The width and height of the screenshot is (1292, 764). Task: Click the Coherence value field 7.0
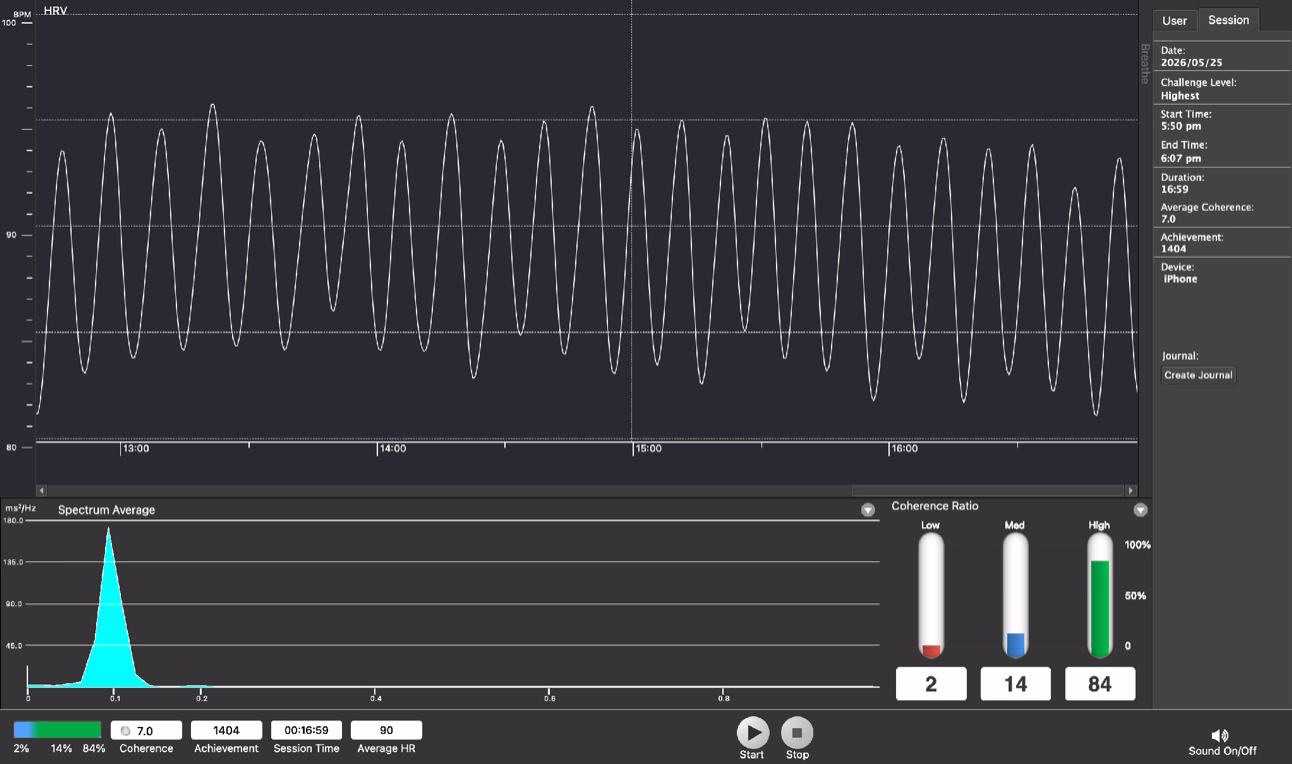(146, 730)
